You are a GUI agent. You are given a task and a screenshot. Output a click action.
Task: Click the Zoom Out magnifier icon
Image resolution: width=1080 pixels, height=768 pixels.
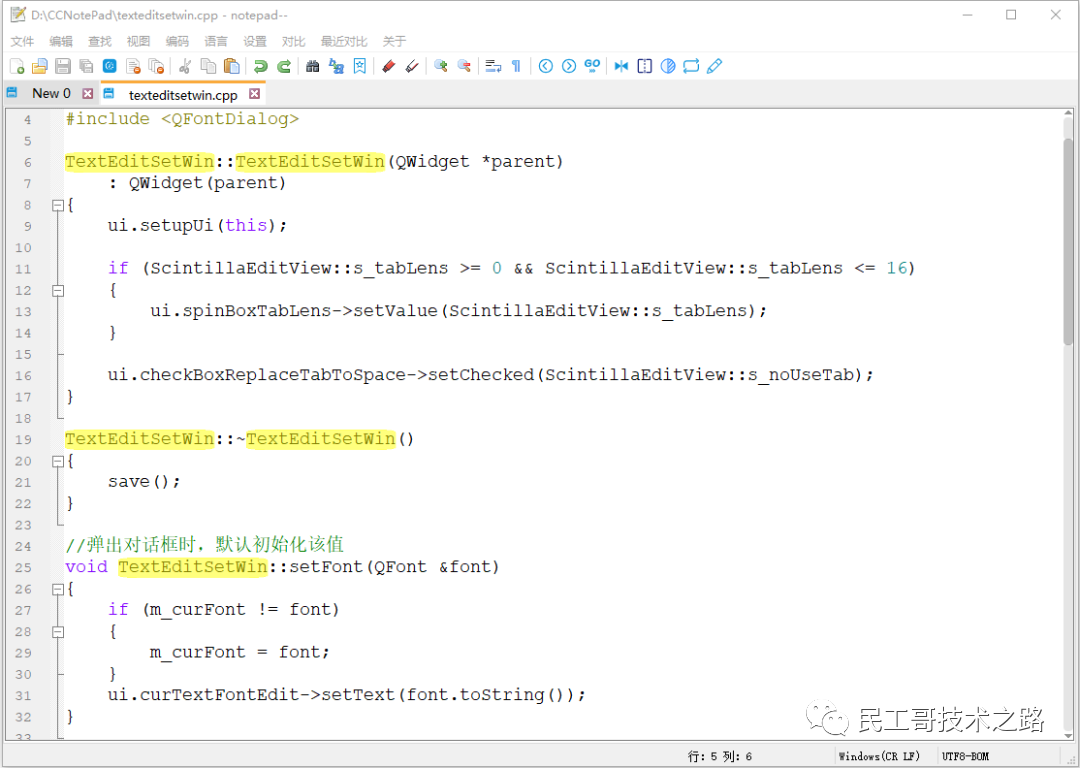tap(464, 66)
